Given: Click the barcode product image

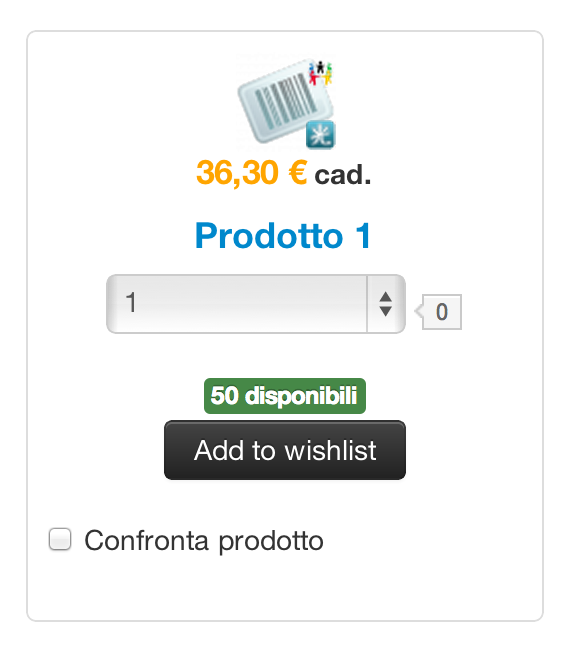Looking at the screenshot, I should pos(286,102).
